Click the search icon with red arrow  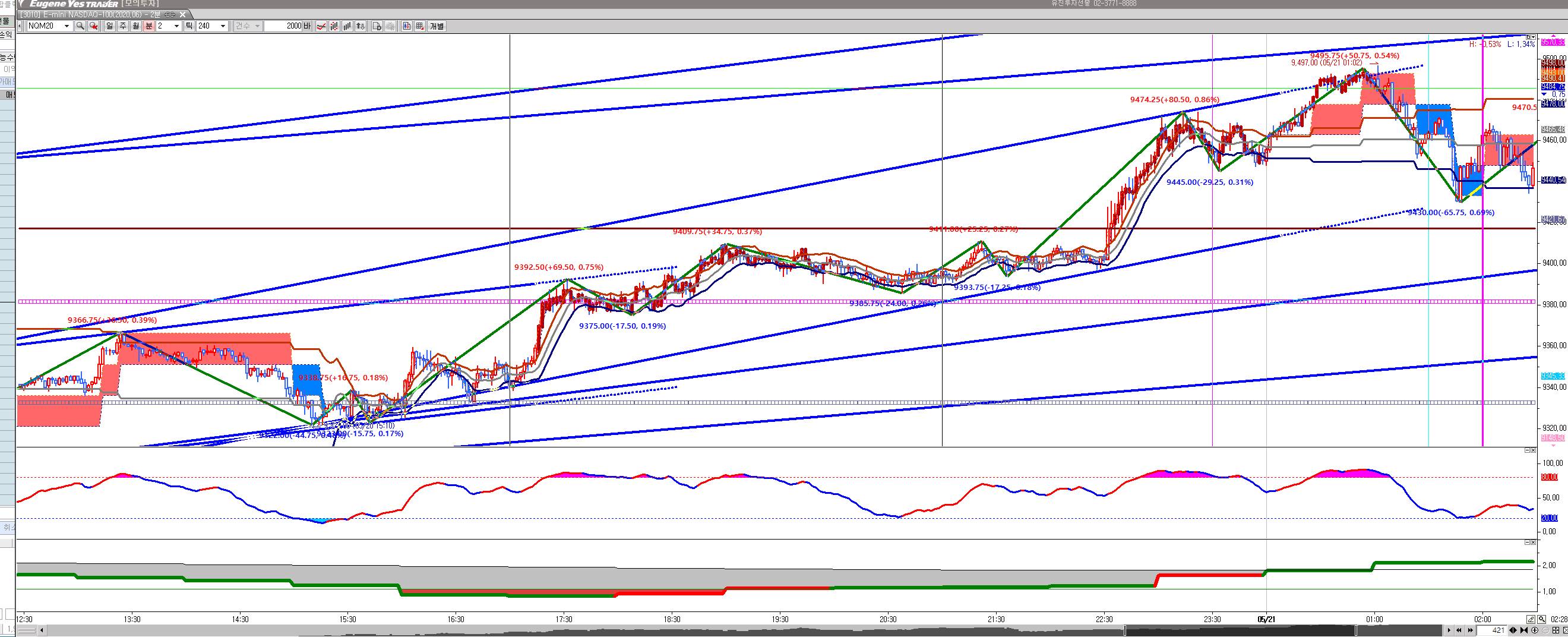93,26
